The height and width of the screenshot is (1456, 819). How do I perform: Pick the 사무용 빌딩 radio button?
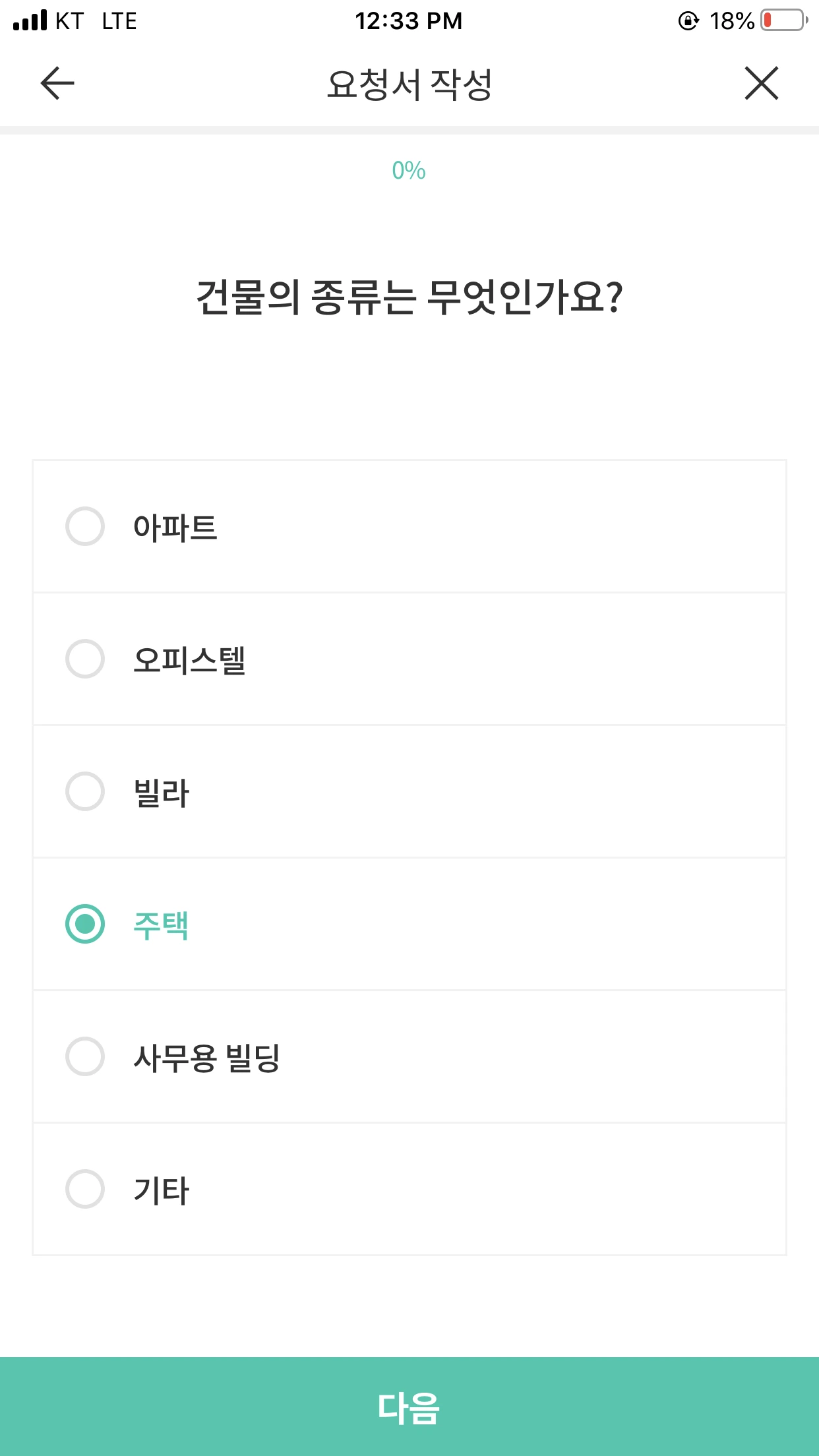click(85, 1056)
